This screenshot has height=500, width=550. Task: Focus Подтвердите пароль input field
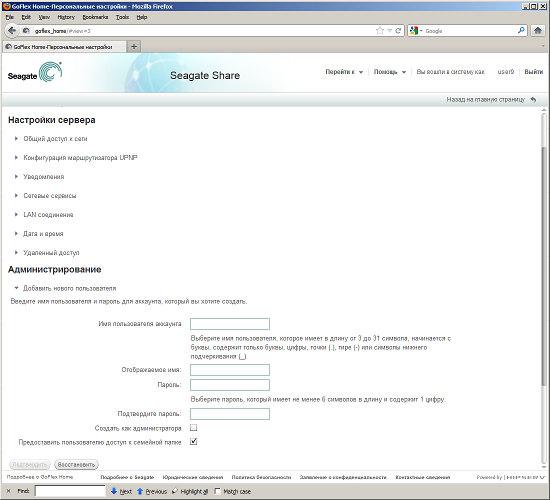click(230, 414)
